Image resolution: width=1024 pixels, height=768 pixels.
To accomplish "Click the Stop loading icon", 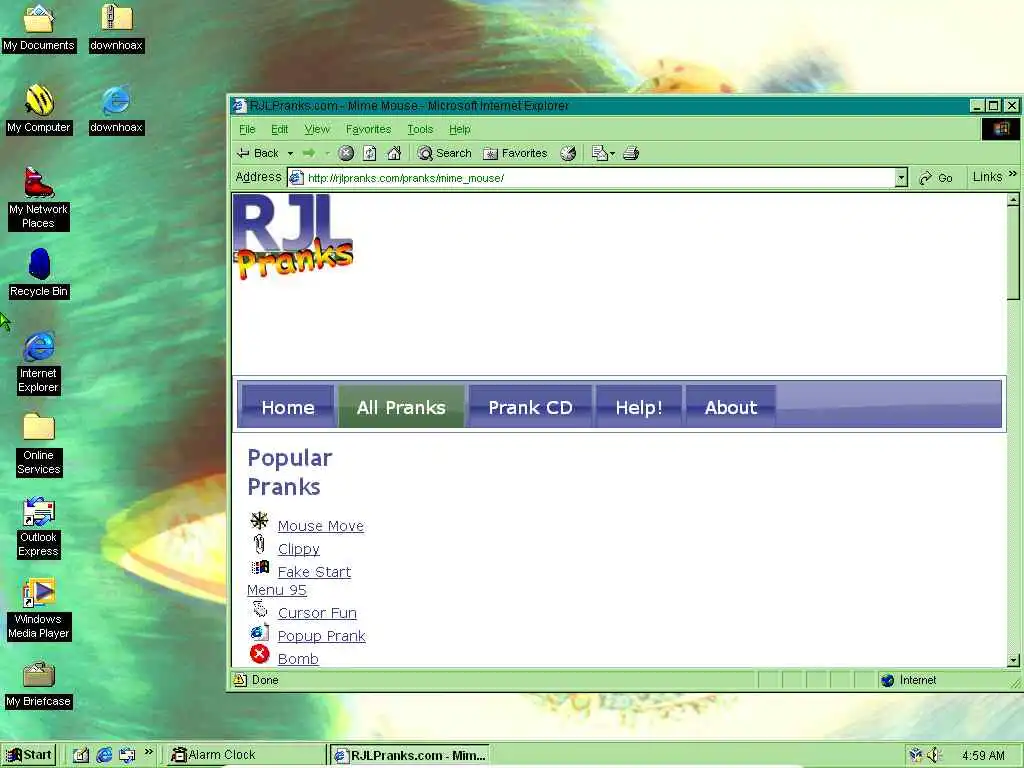I will point(346,153).
